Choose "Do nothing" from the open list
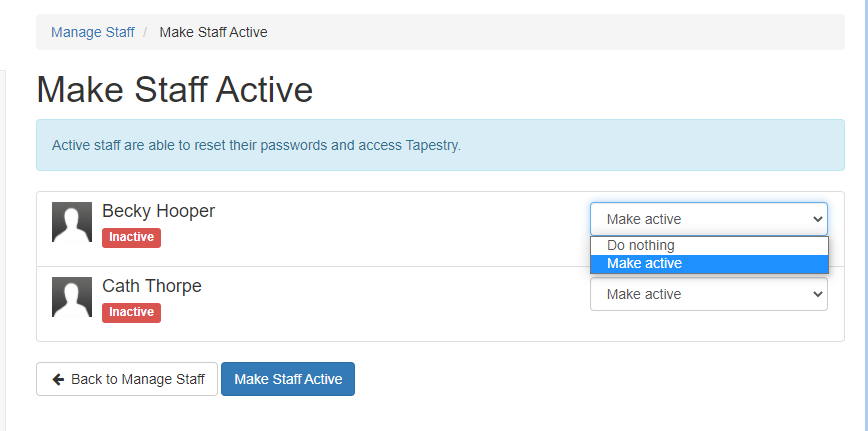The image size is (868, 431). [x=641, y=245]
